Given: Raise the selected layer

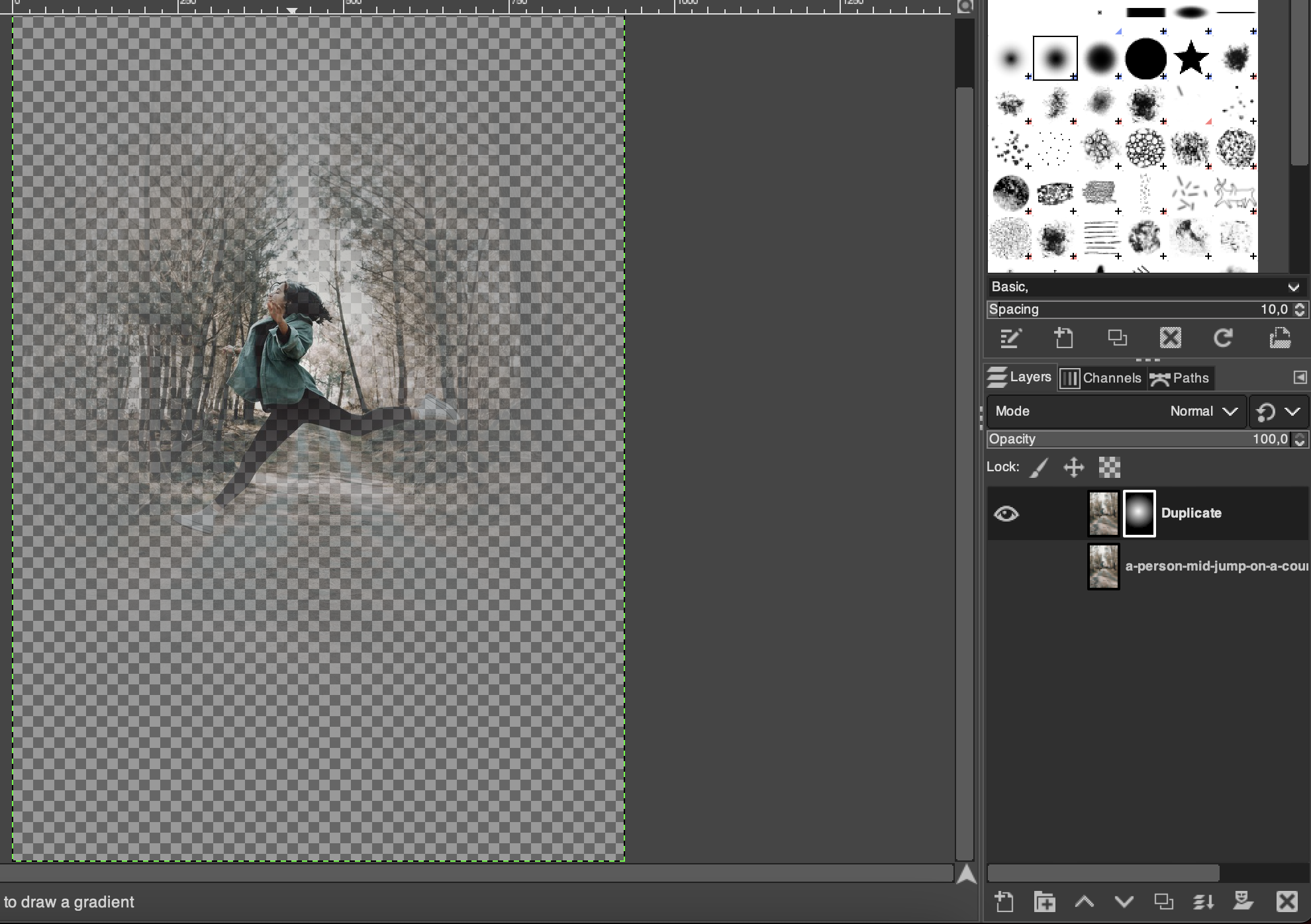Looking at the screenshot, I should click(x=1084, y=901).
